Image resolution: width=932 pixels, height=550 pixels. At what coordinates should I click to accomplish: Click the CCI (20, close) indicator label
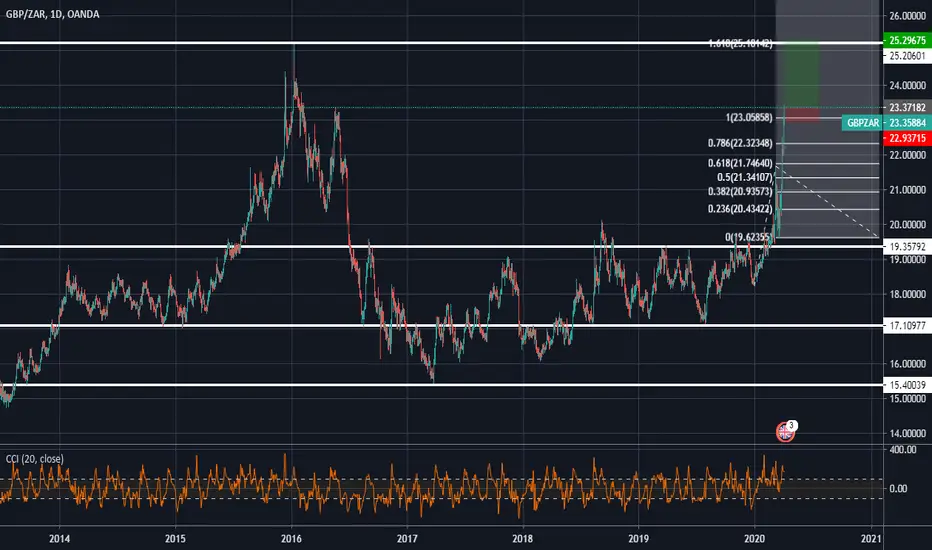pyautogui.click(x=34, y=459)
